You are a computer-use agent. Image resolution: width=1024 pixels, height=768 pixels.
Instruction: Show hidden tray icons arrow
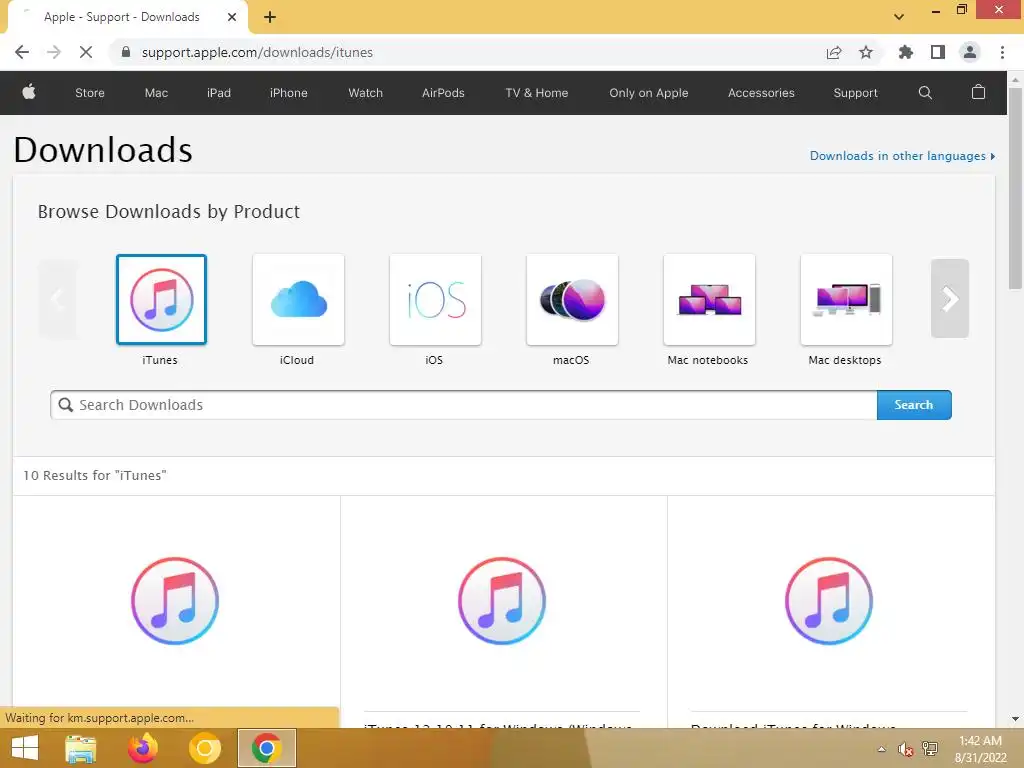coord(882,749)
